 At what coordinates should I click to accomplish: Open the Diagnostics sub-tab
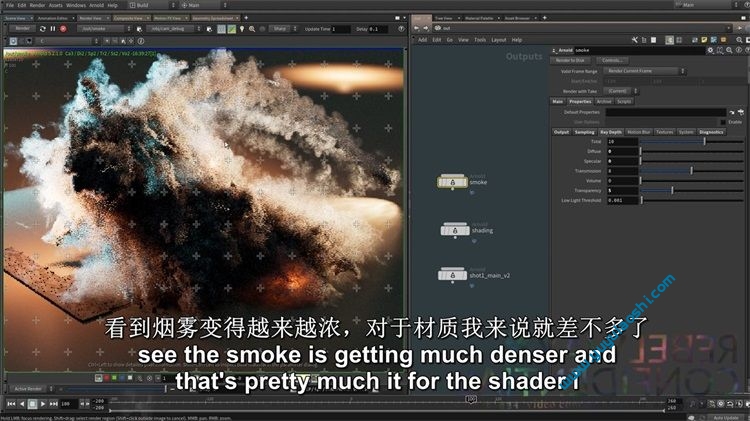(711, 132)
